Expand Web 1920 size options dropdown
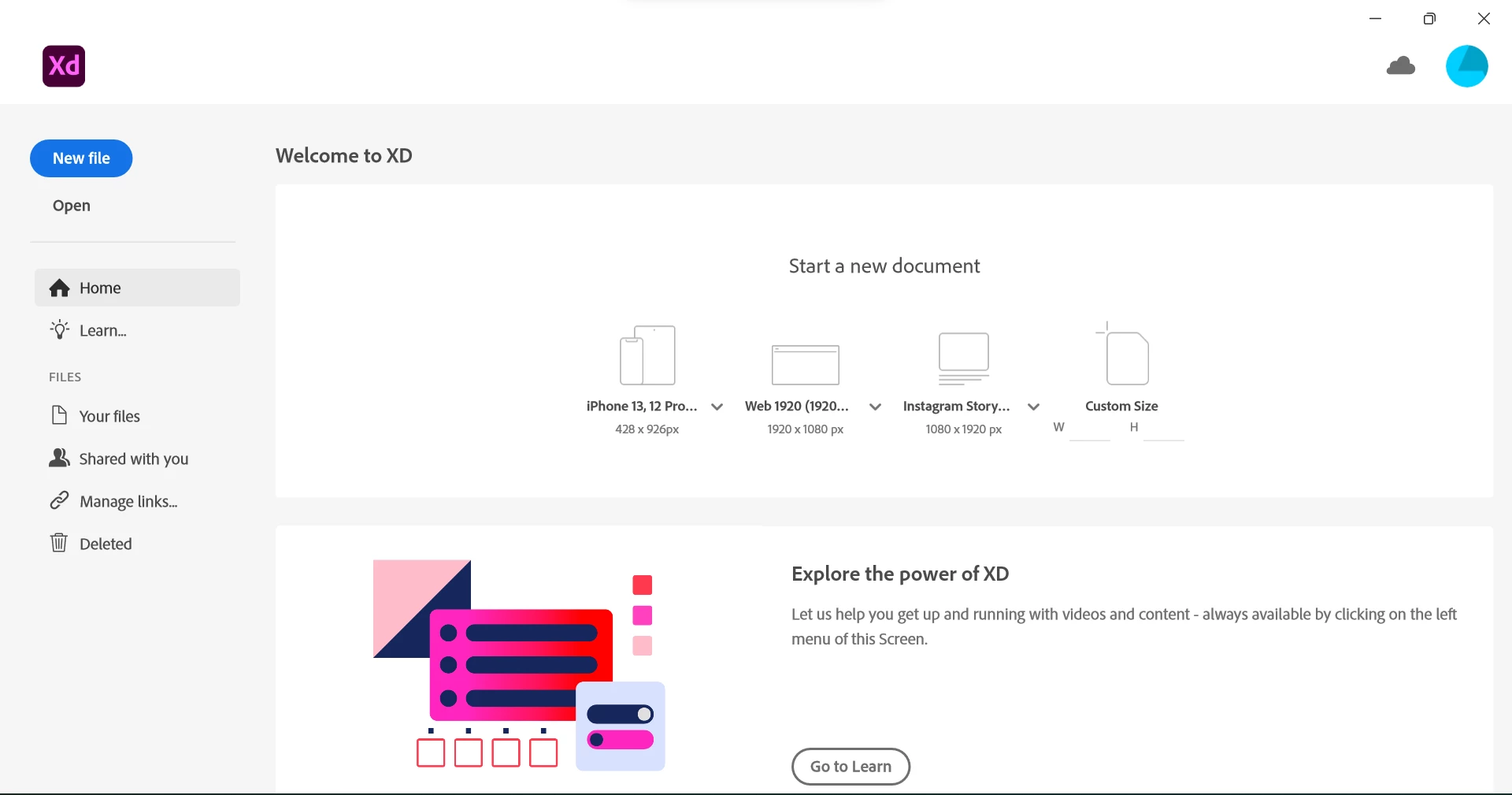The image size is (1512, 795). (875, 407)
